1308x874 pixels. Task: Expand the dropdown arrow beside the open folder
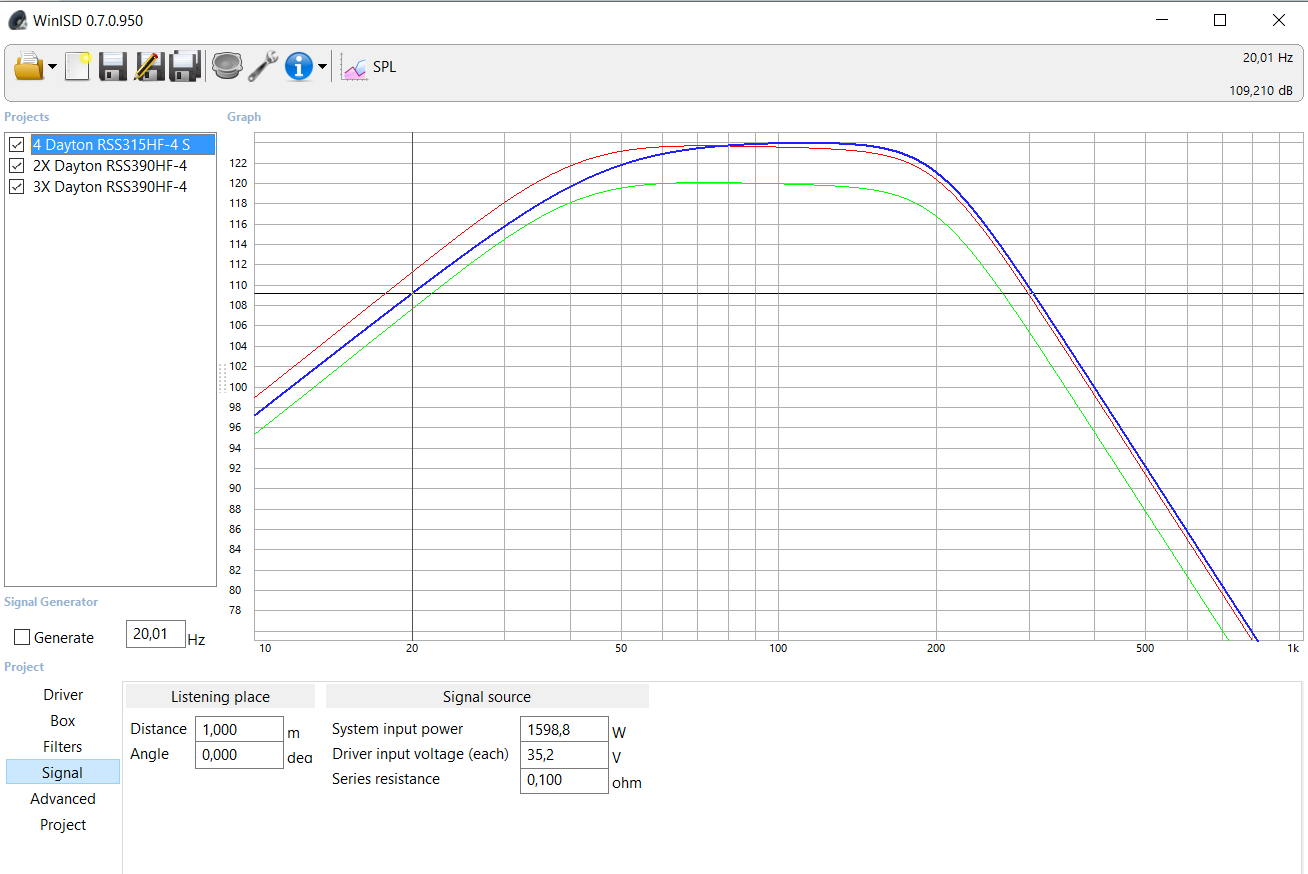[52, 68]
